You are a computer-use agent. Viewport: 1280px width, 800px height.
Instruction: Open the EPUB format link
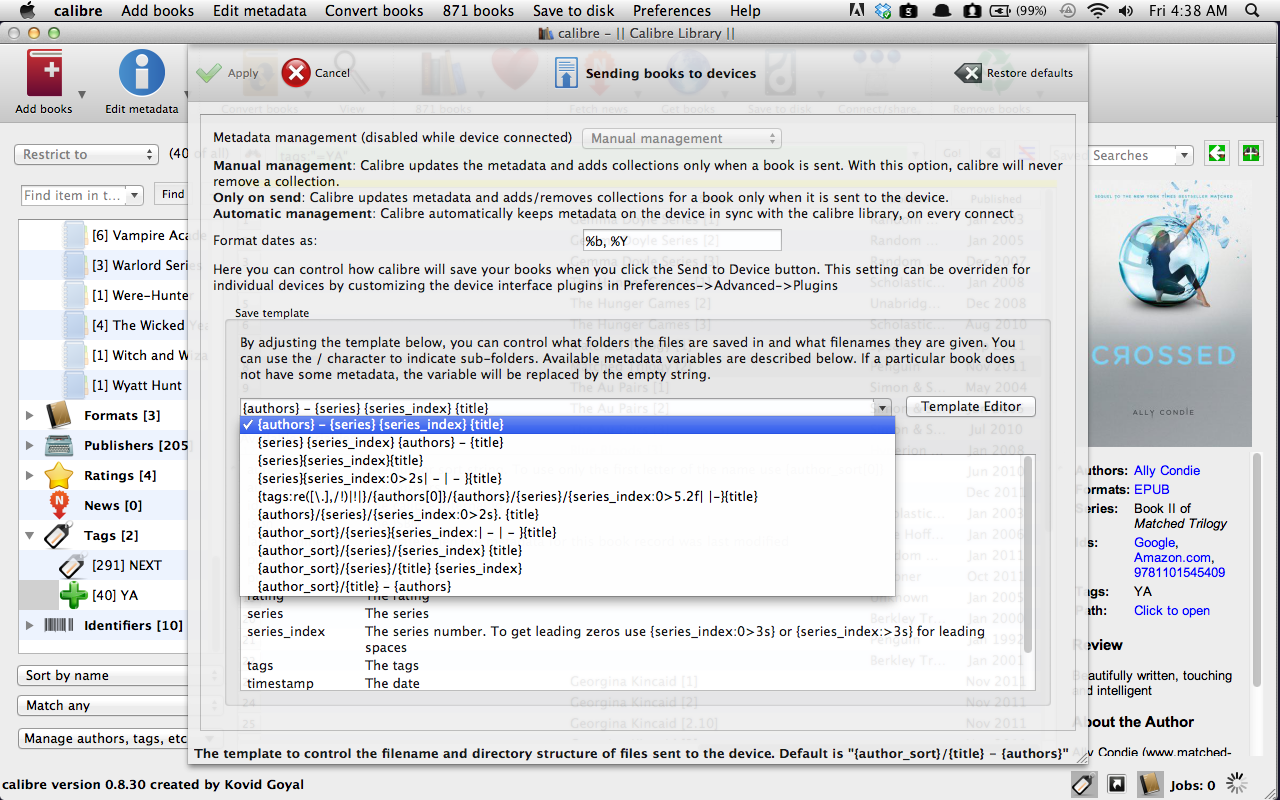point(1152,490)
